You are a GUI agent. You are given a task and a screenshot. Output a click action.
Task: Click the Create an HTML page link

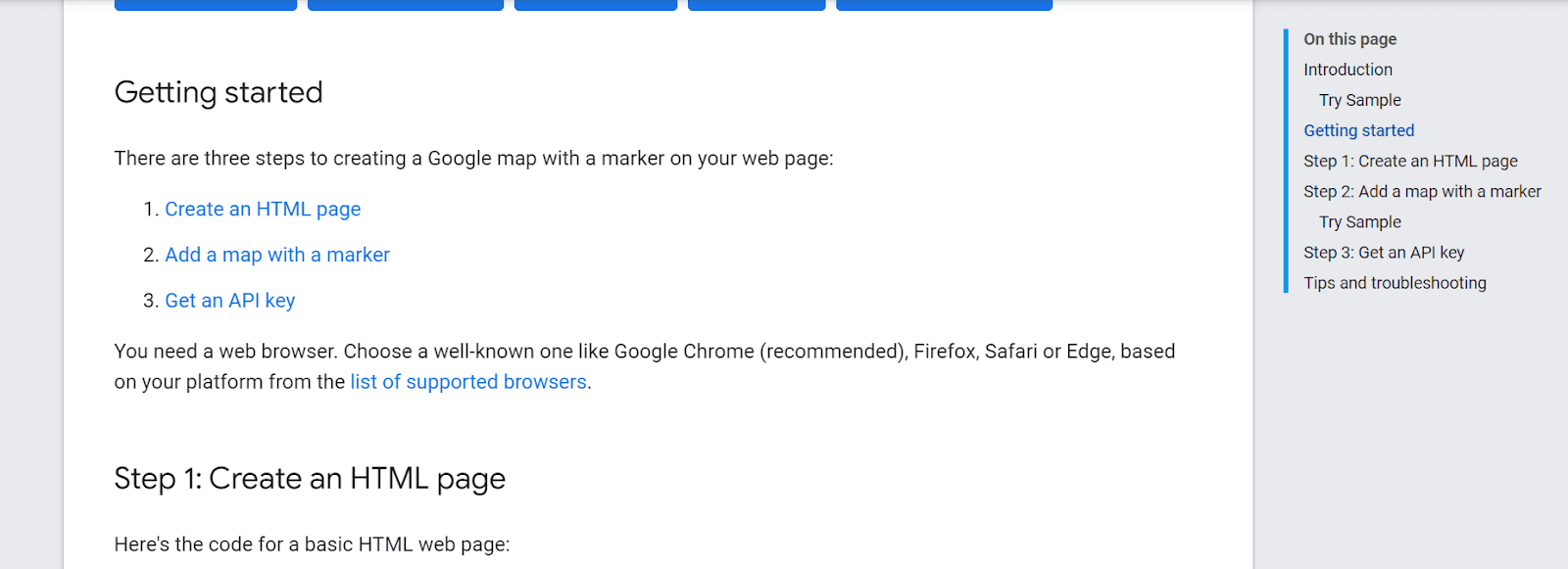point(263,209)
